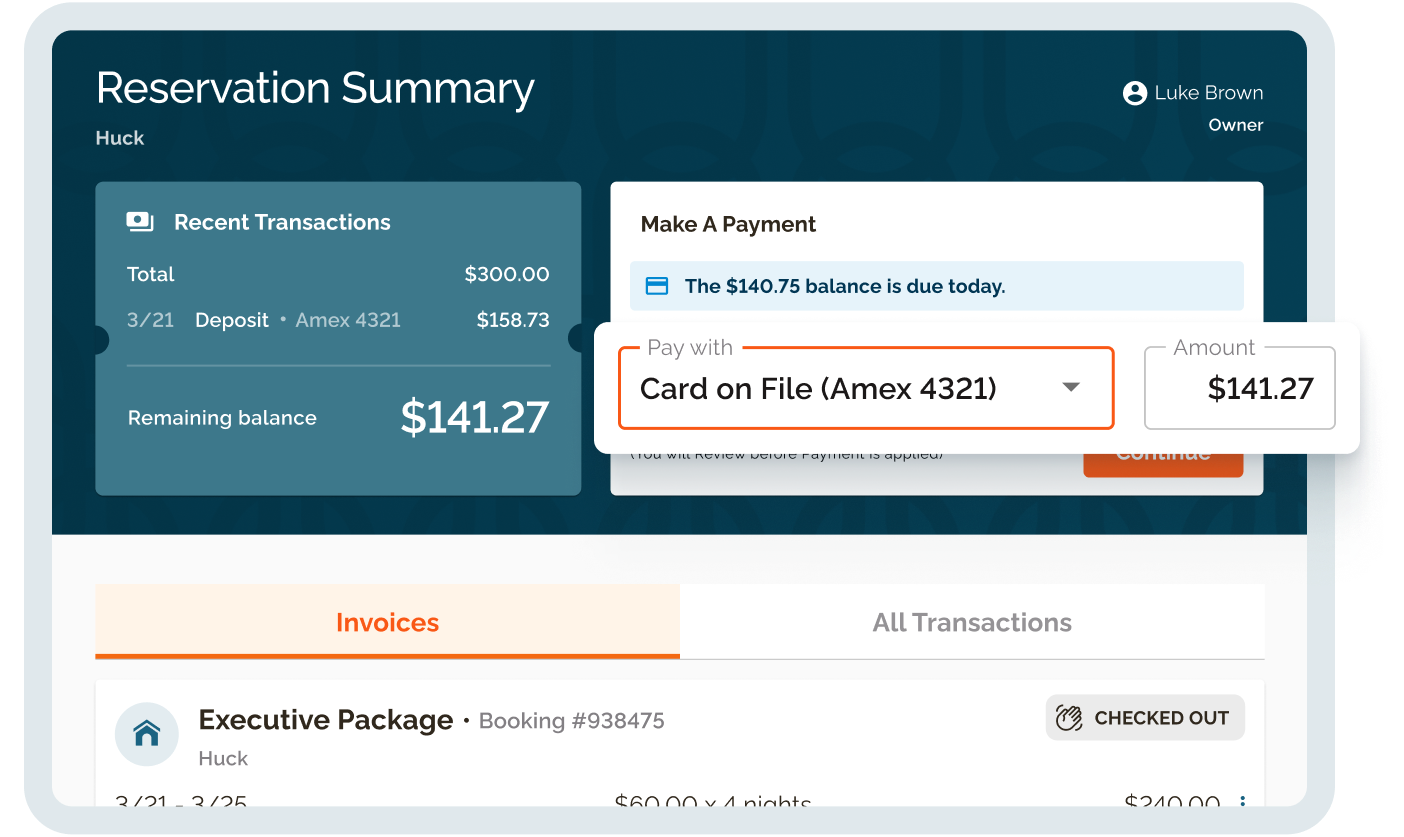Click the Booking #938475 link
The image size is (1404, 837).
[x=571, y=720]
